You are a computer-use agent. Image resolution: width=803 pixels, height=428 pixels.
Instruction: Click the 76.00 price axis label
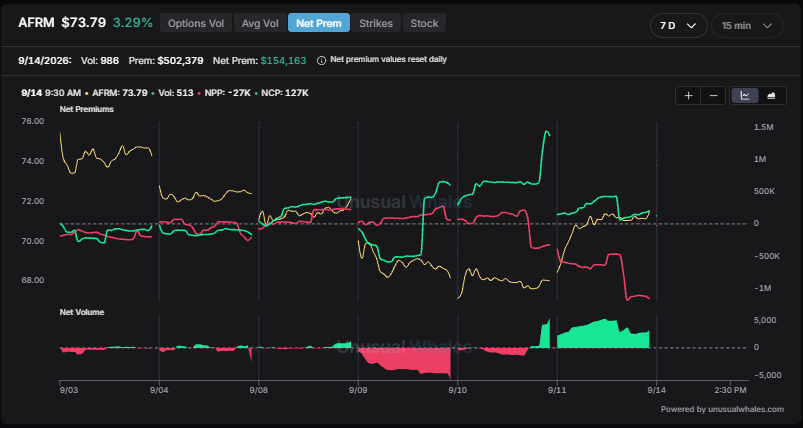tap(32, 121)
